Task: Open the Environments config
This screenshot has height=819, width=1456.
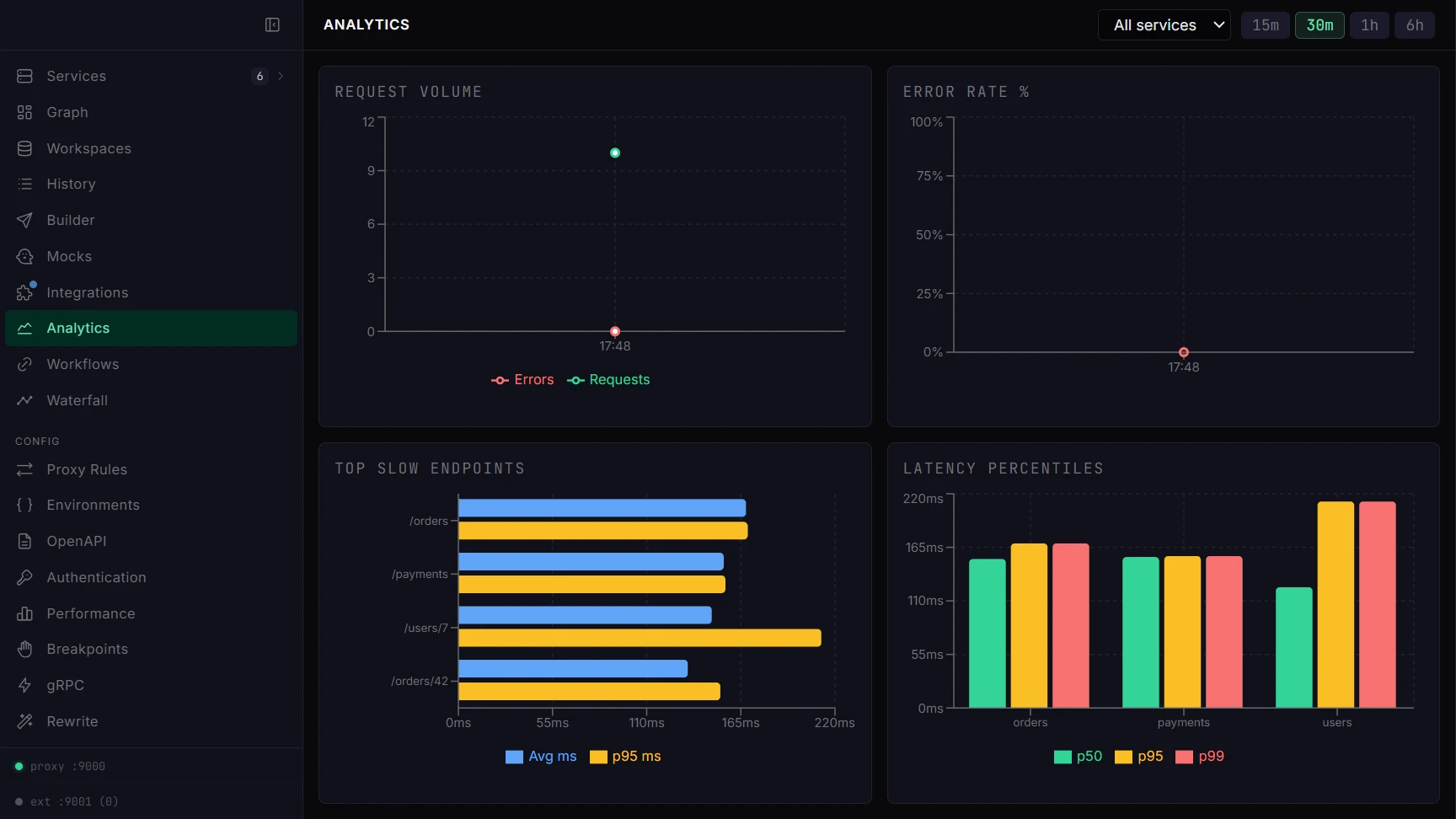Action: 151,505
